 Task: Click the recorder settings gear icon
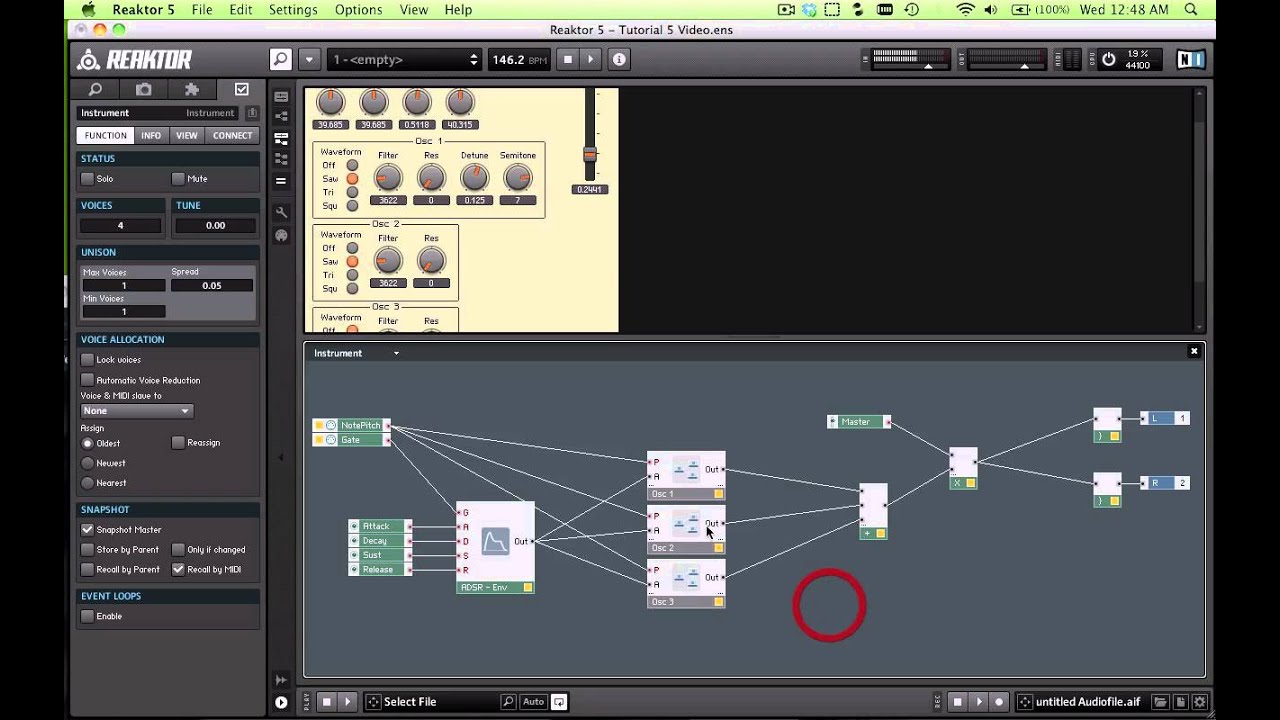[1200, 701]
